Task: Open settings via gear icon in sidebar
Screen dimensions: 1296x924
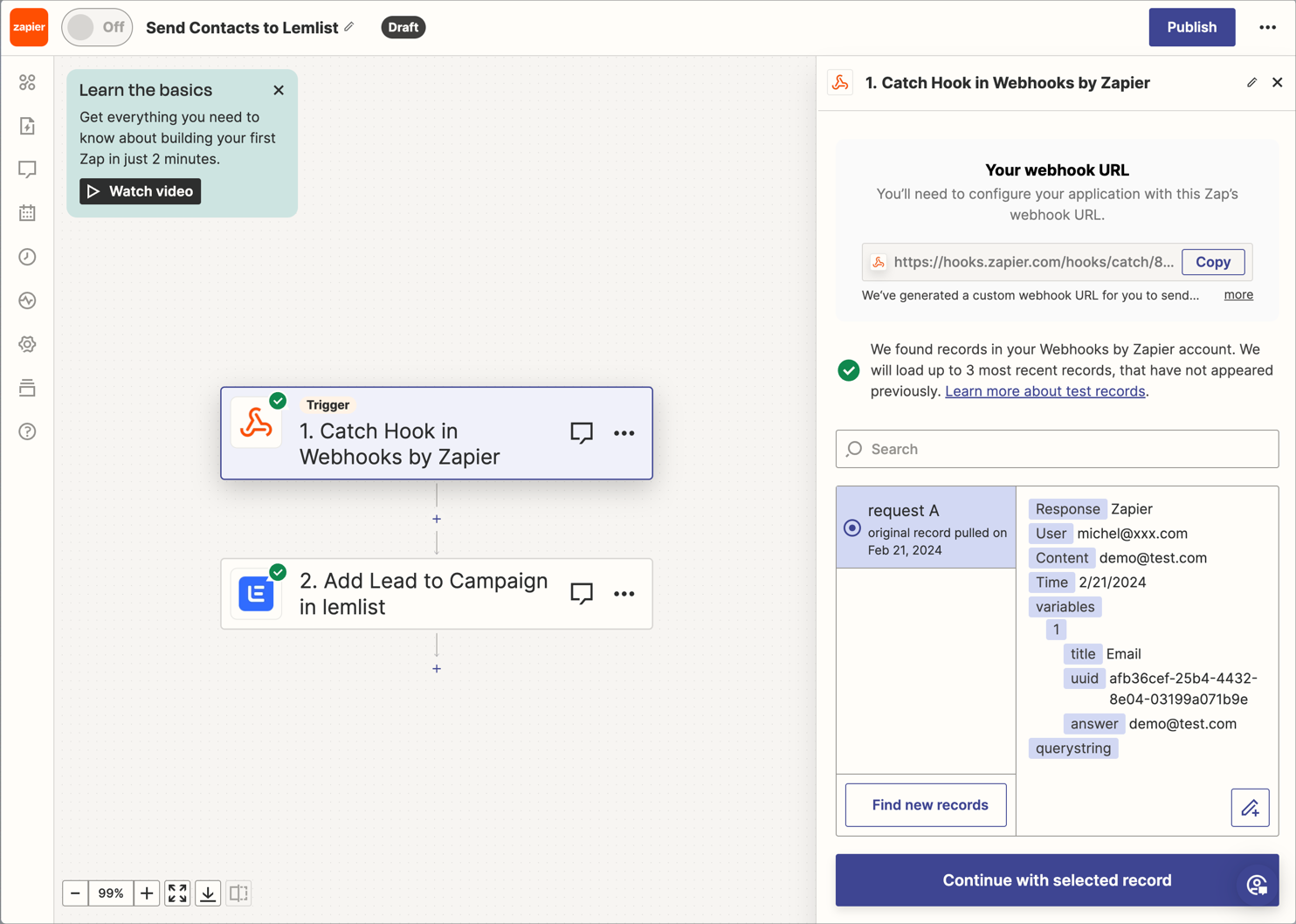Action: coord(26,344)
